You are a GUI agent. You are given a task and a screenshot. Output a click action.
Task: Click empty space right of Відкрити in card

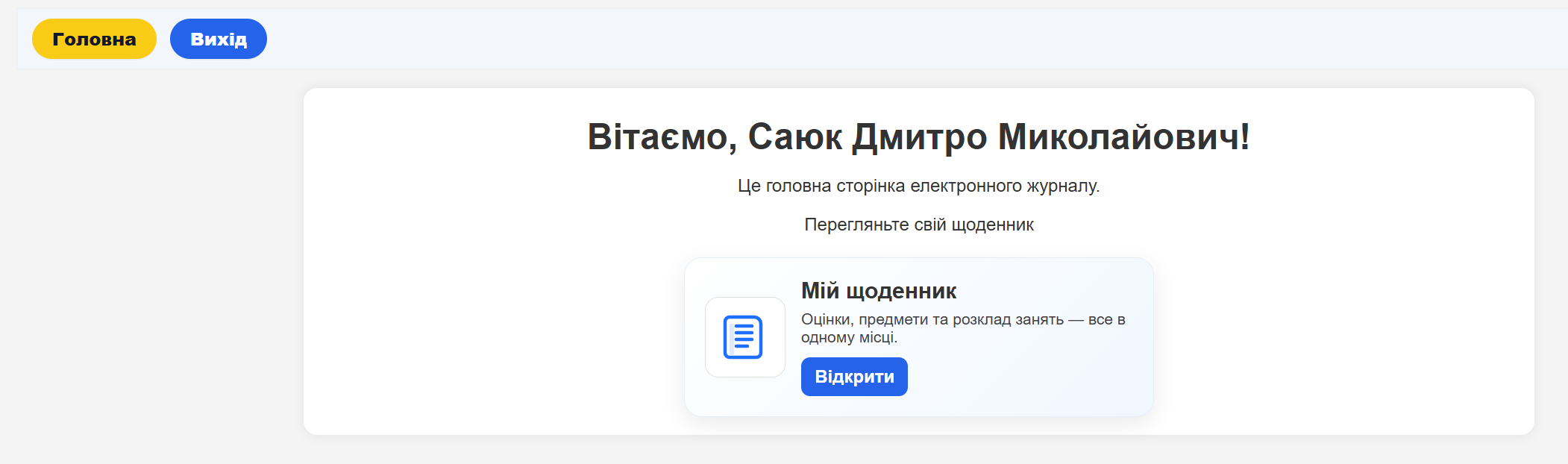(1029, 377)
